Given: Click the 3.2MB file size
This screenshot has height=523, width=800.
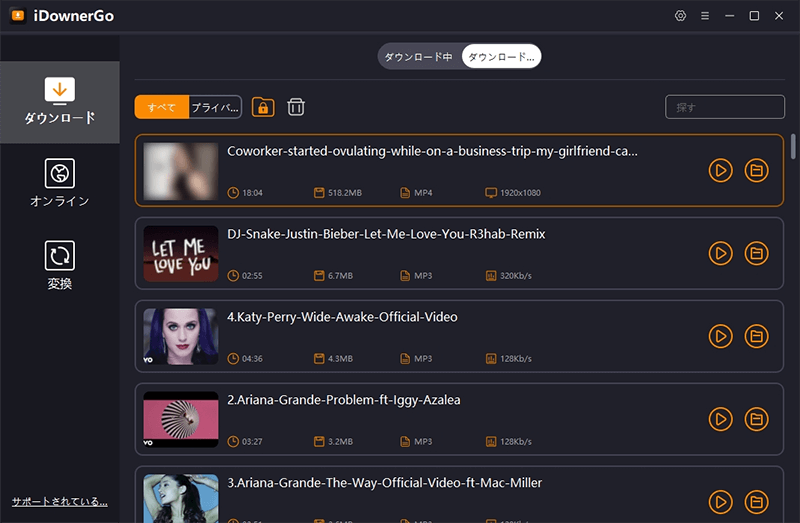Looking at the screenshot, I should pyautogui.click(x=340, y=442).
